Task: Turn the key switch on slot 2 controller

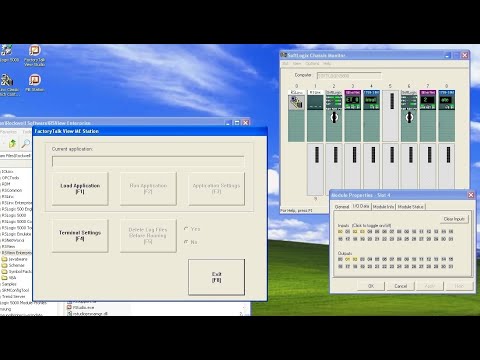Action: point(334,117)
